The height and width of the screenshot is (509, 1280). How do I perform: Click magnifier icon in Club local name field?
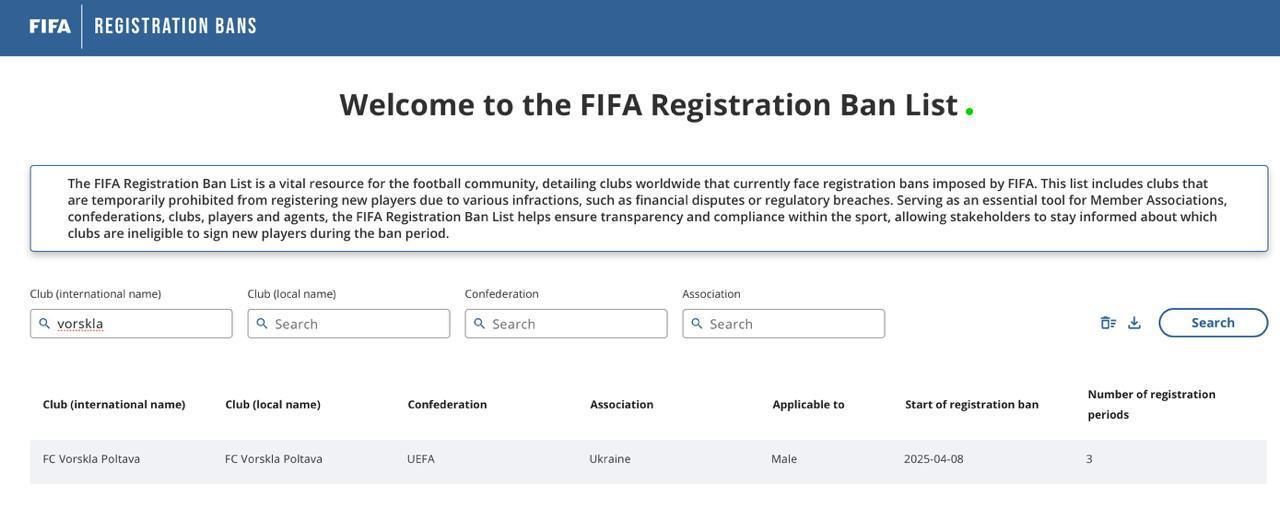tap(262, 324)
